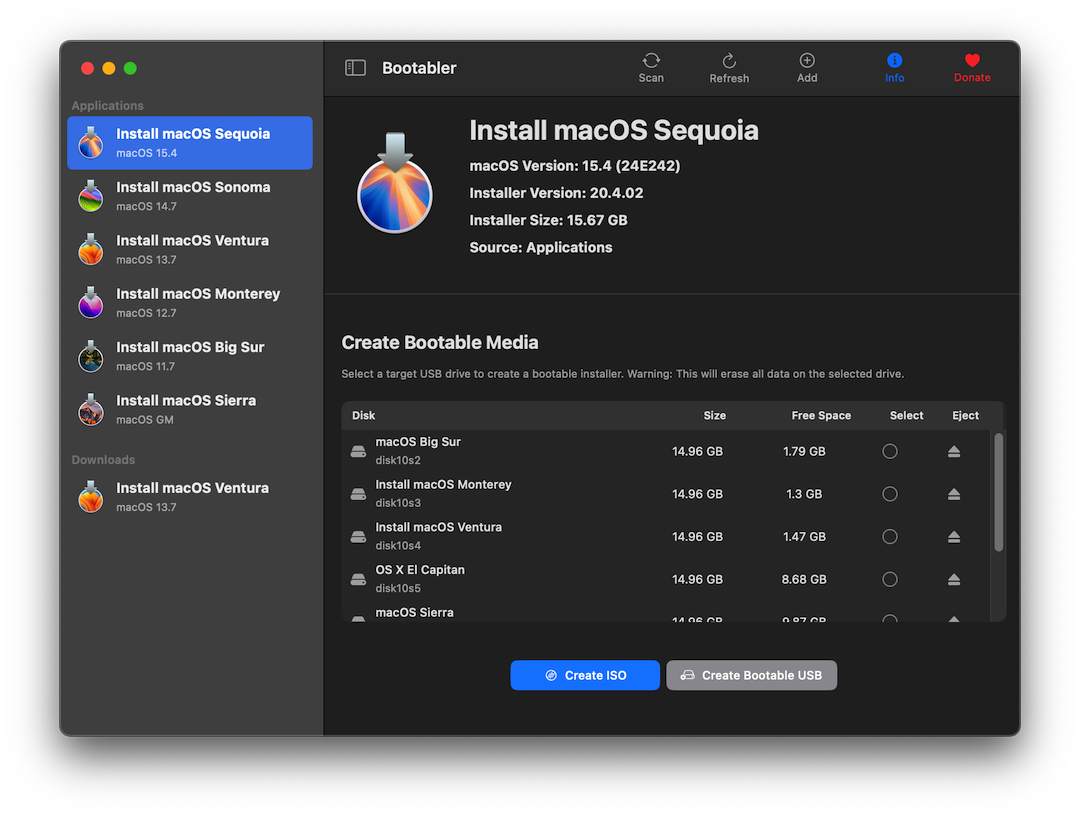Click the Monterey installer icon in sidebar
1080x815 pixels.
coord(91,302)
